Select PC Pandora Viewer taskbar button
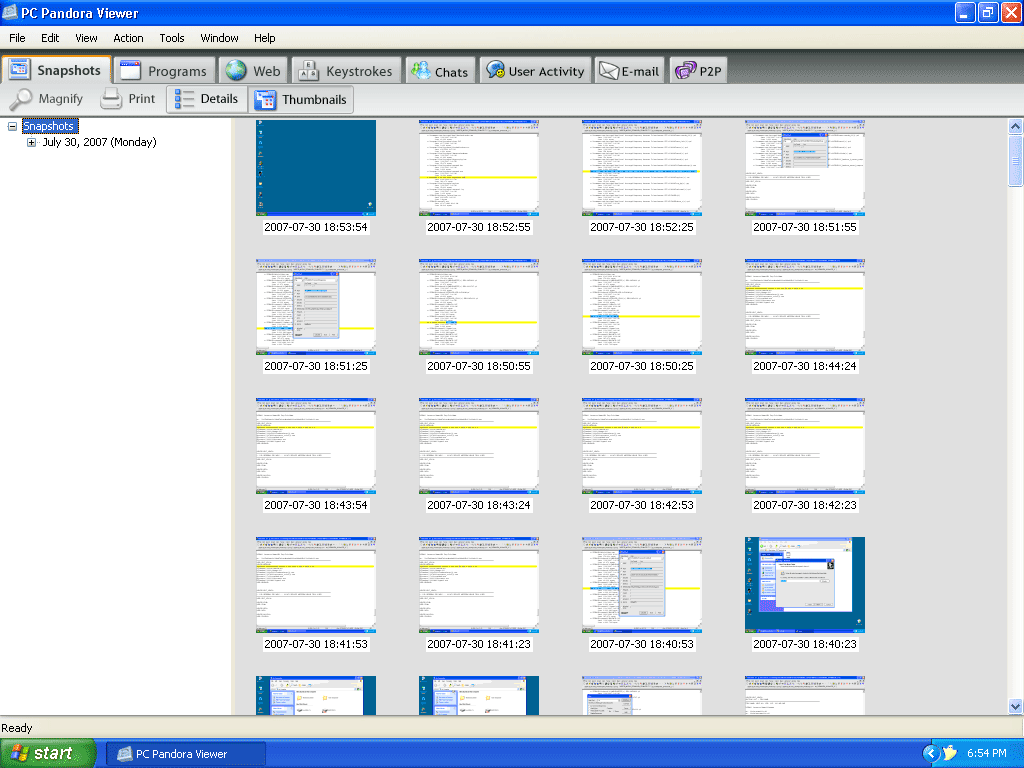Viewport: 1024px width, 768px height. 186,754
